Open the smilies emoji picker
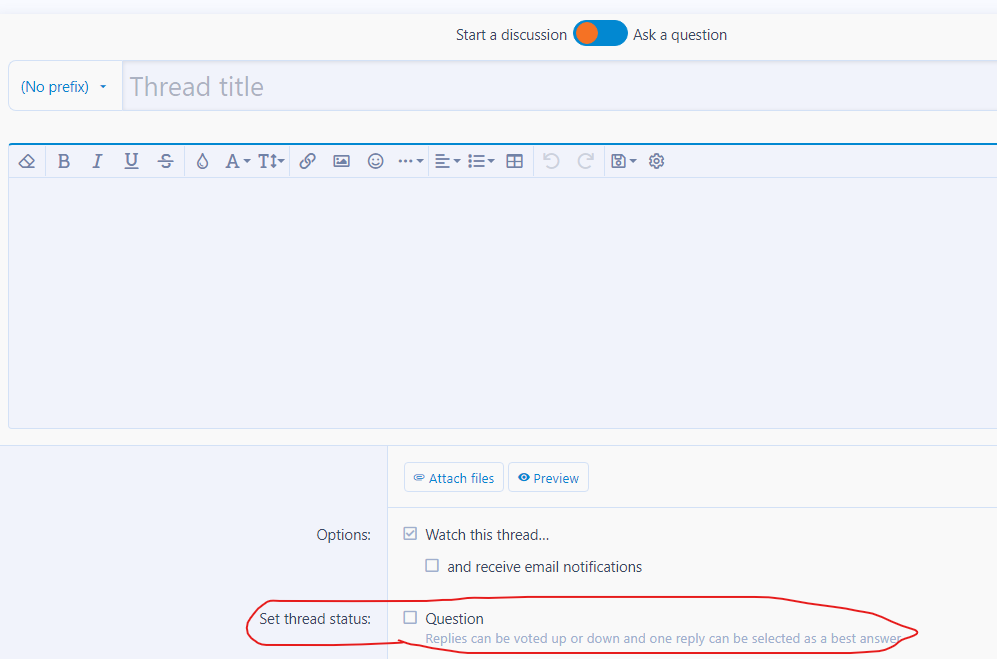The height and width of the screenshot is (659, 997). (375, 162)
